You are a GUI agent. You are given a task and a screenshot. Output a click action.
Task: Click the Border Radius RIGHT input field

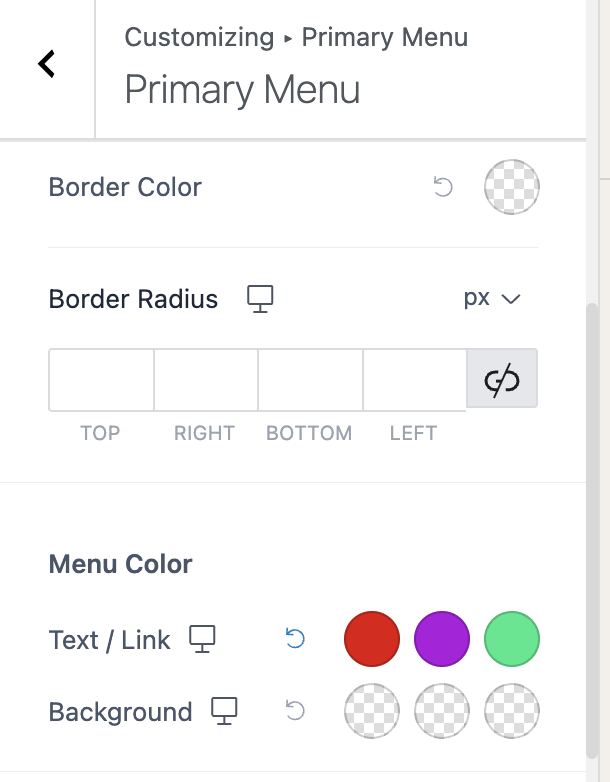(206, 379)
